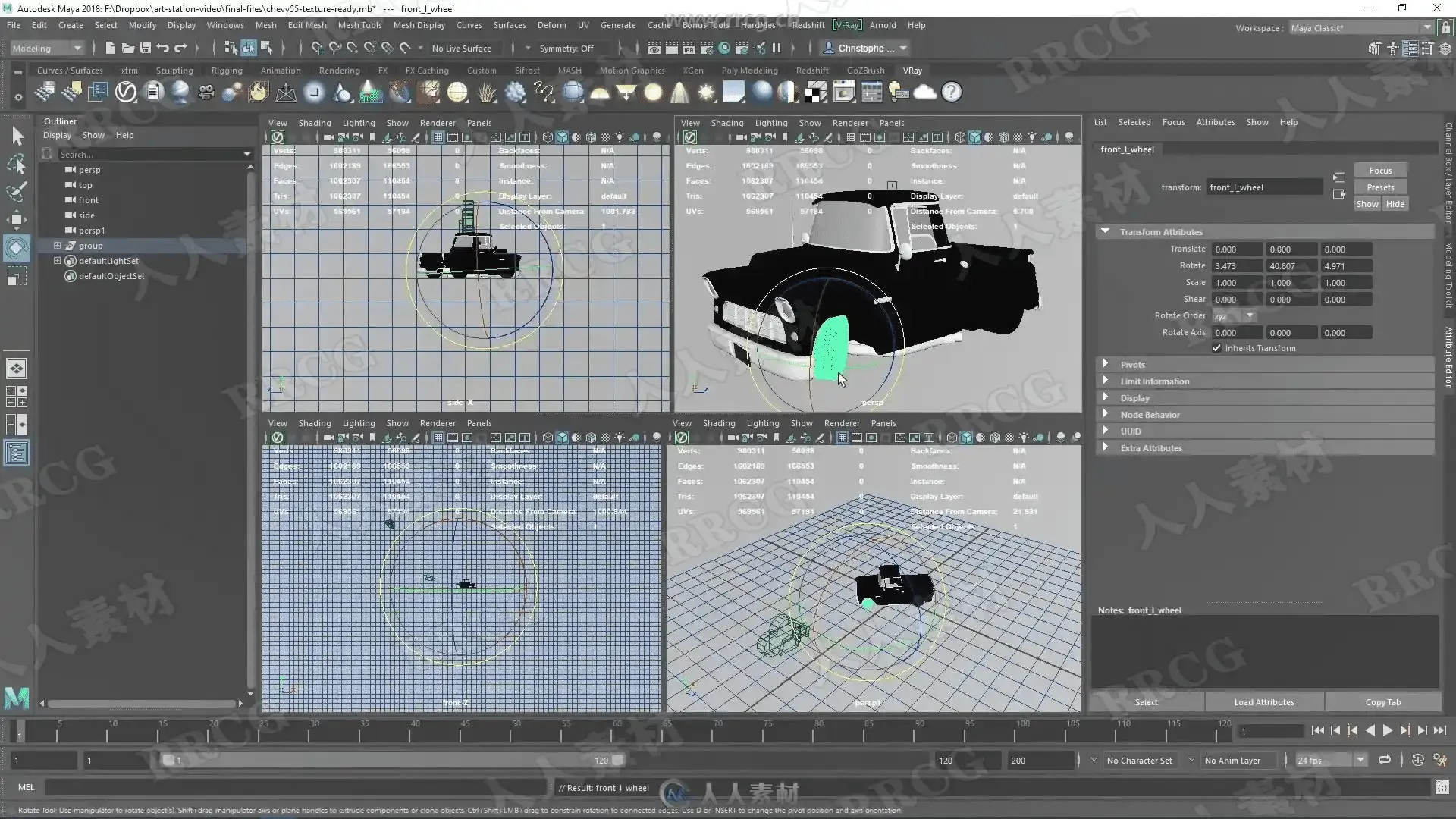1456x819 pixels.
Task: Select the Rotate tool in toolbox
Action: 17,248
